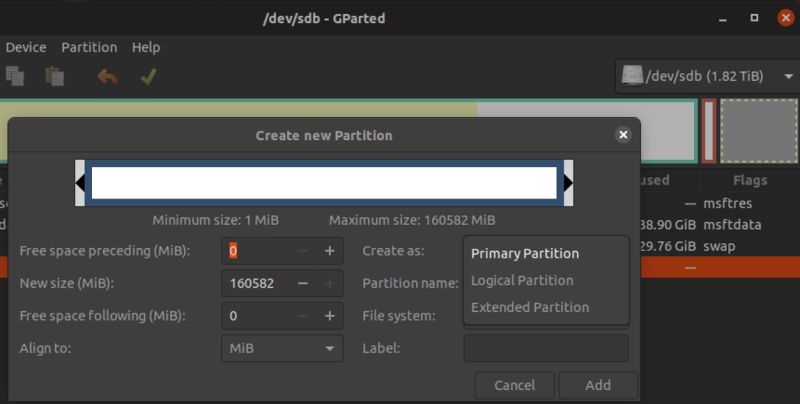This screenshot has width=800, height=404.
Task: Close the Create new Partition dialog
Action: [x=623, y=135]
